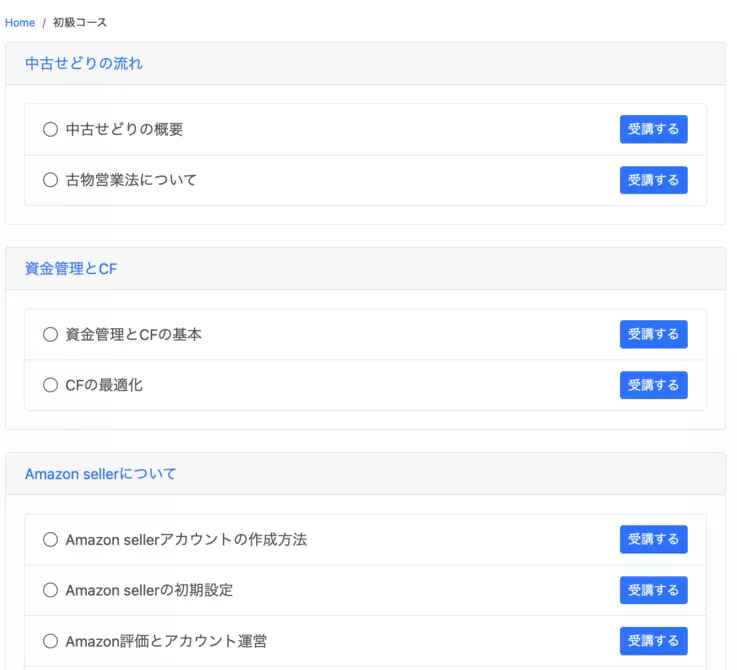Click the 古物営業法について lesson title
Screen dimensions: 737x670
(x=131, y=180)
